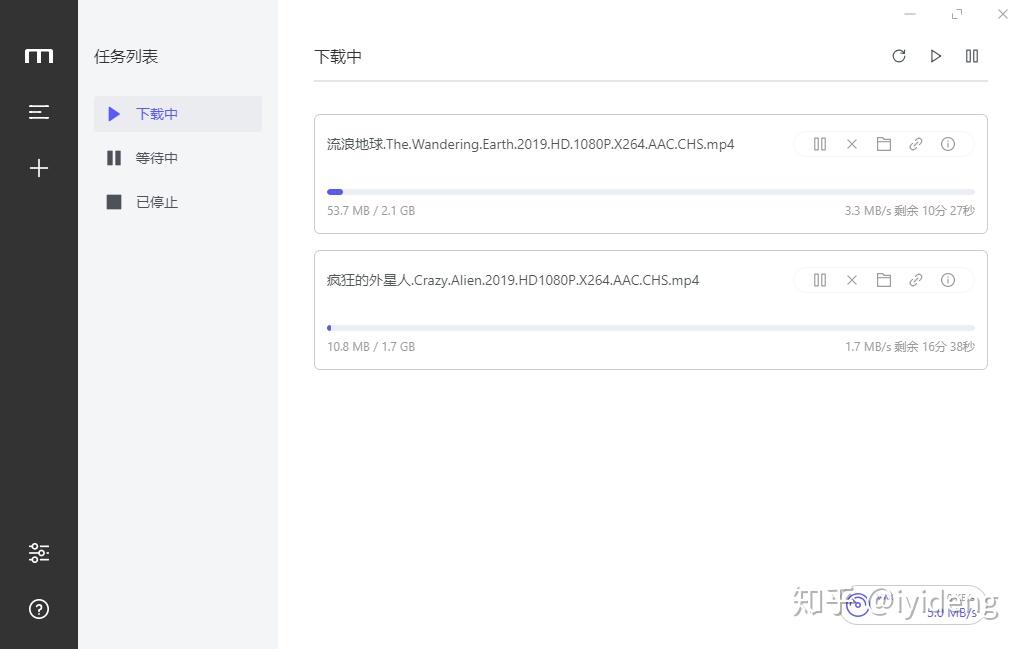Open the containing folder of 流浪地球
The height and width of the screenshot is (649, 1024).
coord(883,144)
